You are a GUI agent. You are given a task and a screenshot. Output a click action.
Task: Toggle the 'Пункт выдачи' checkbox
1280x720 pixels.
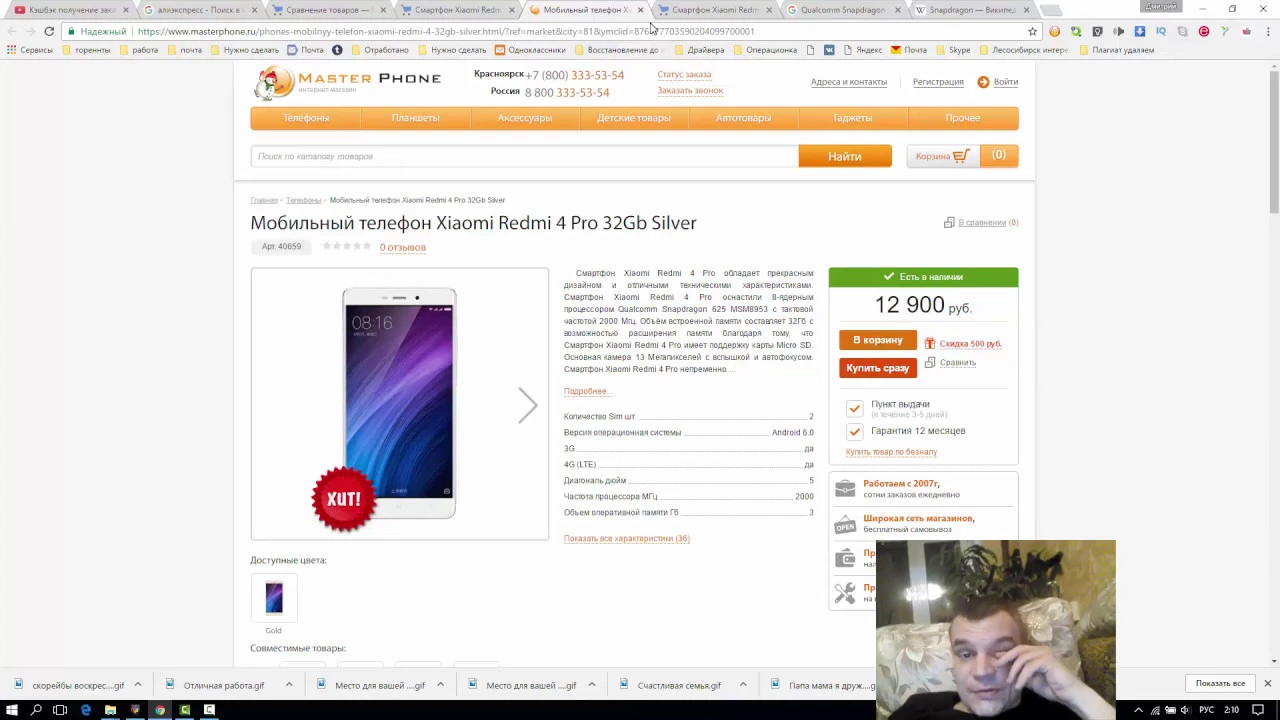tap(854, 408)
